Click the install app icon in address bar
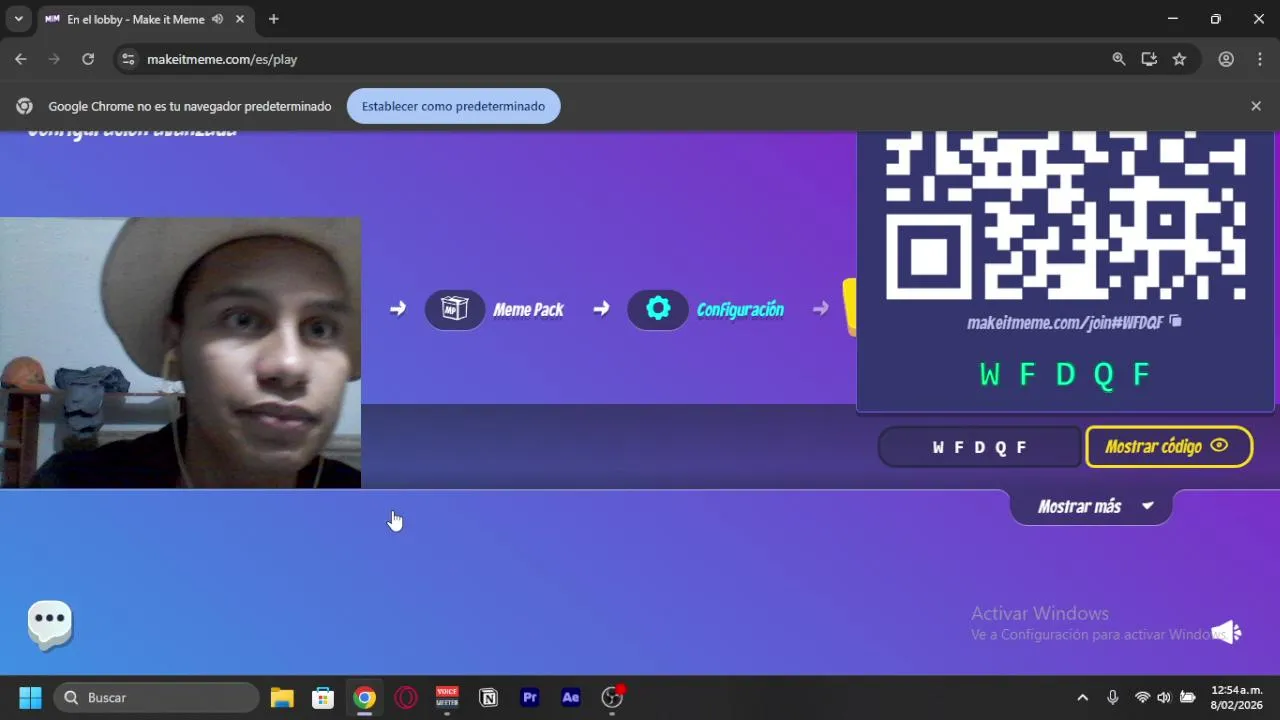Image resolution: width=1280 pixels, height=720 pixels. pyautogui.click(x=1149, y=59)
